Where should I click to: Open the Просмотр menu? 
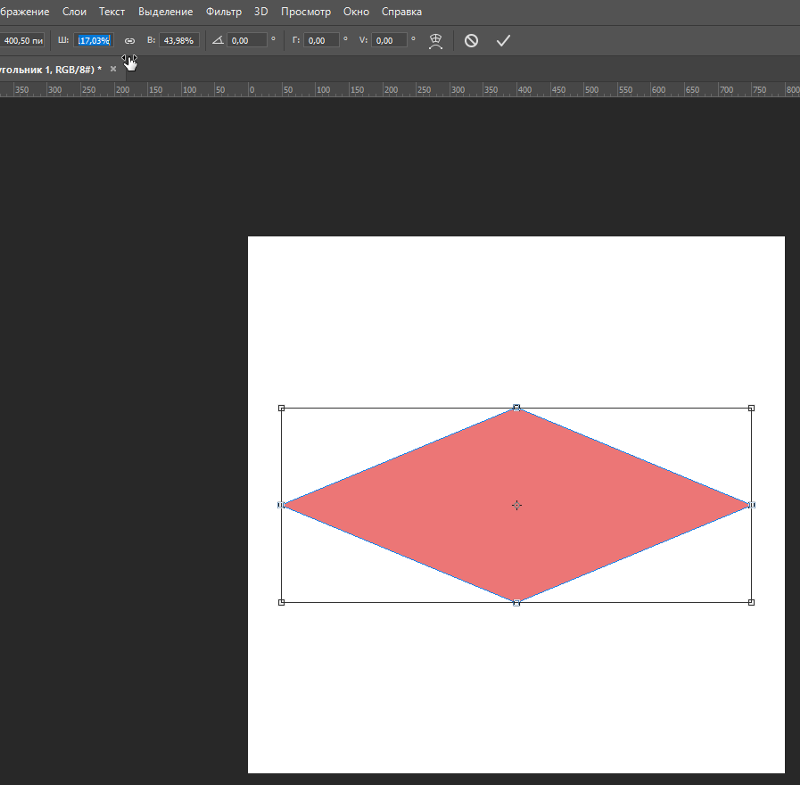click(306, 12)
